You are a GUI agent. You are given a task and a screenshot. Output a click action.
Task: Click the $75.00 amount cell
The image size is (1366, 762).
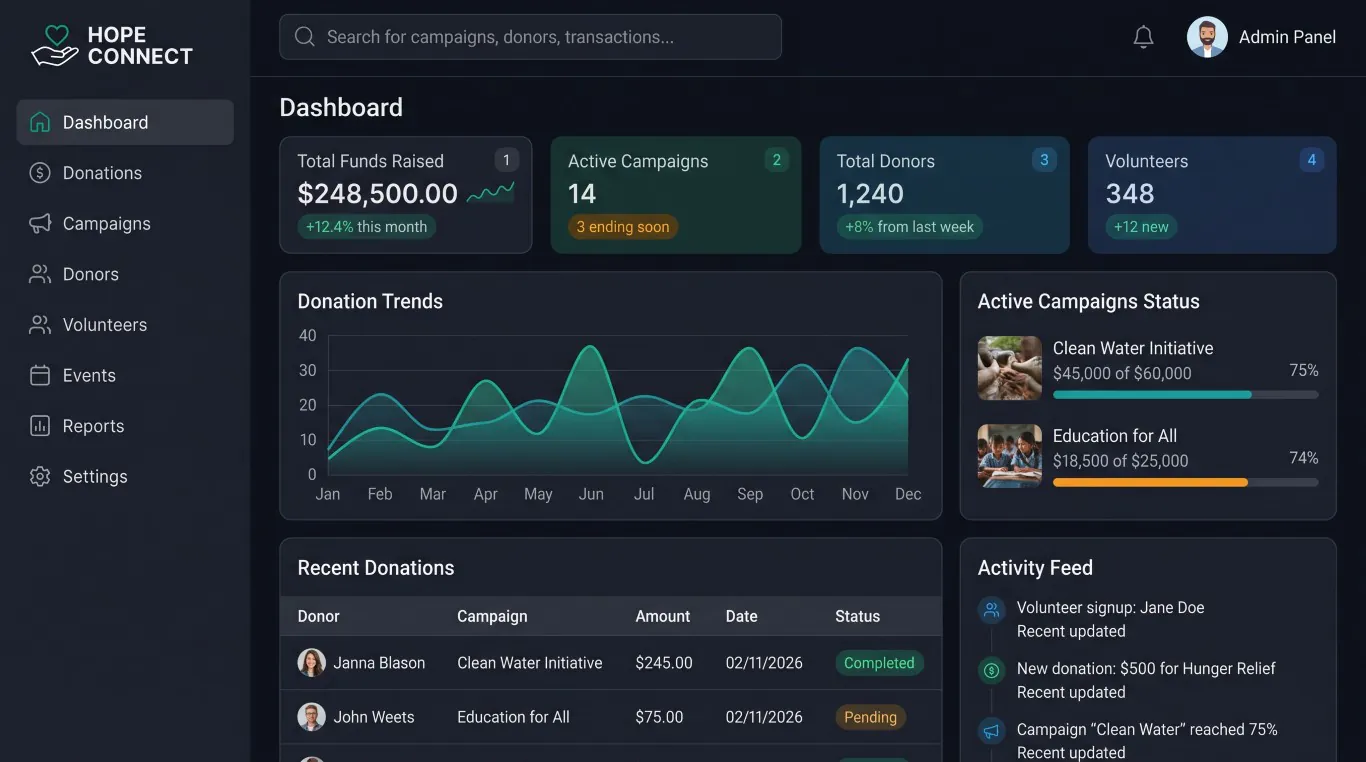[x=659, y=717]
